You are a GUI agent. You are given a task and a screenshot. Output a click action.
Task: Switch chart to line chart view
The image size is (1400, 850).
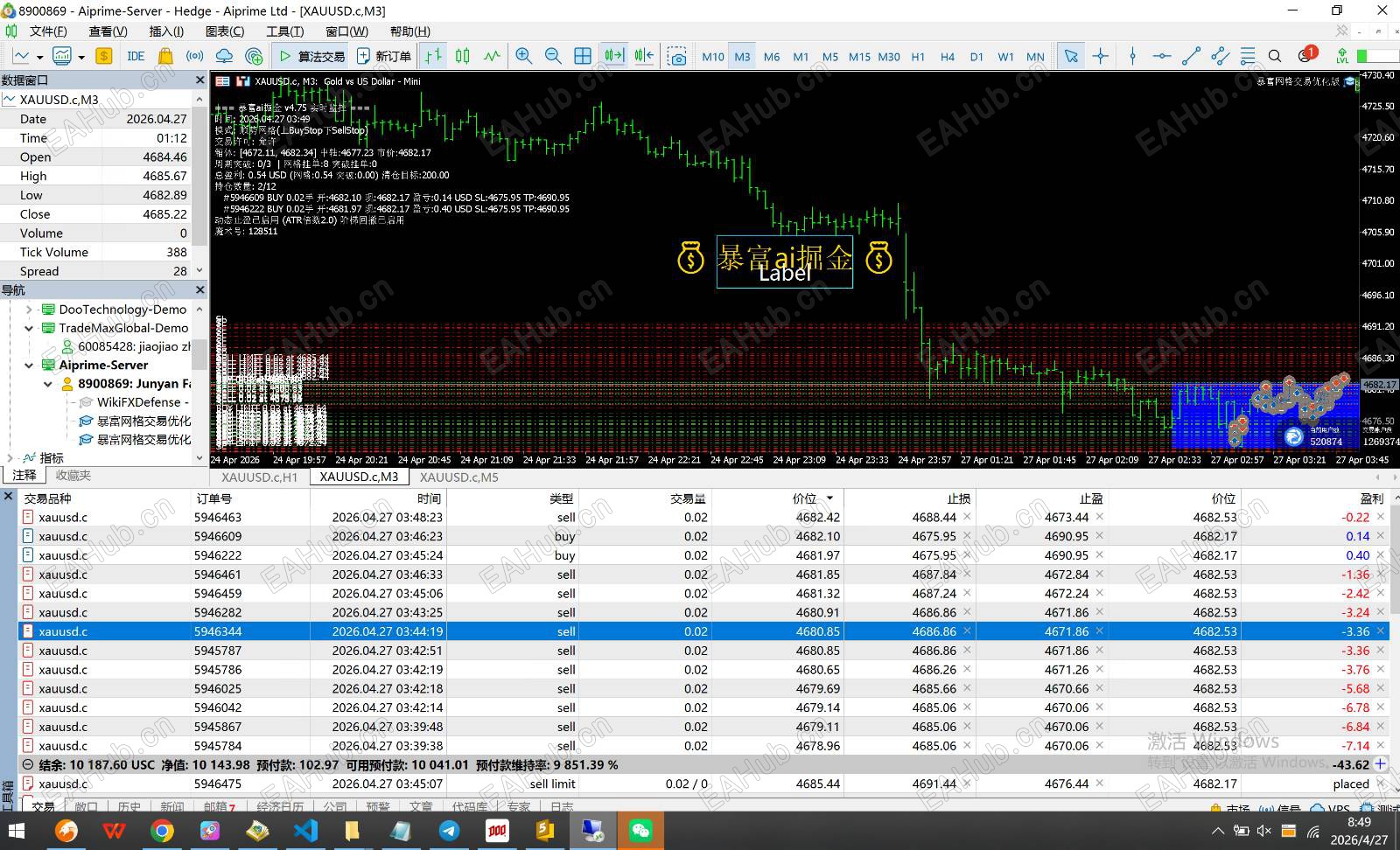click(492, 56)
